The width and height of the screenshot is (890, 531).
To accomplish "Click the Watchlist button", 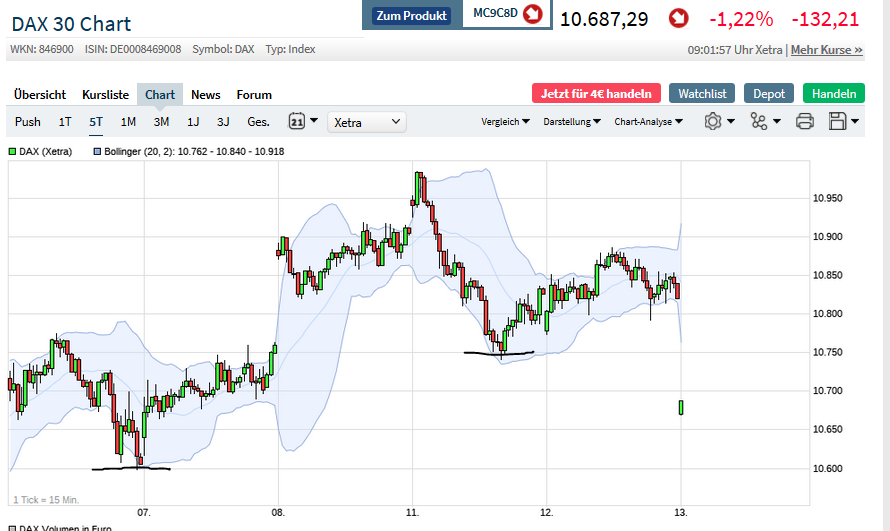I will tap(702, 93).
